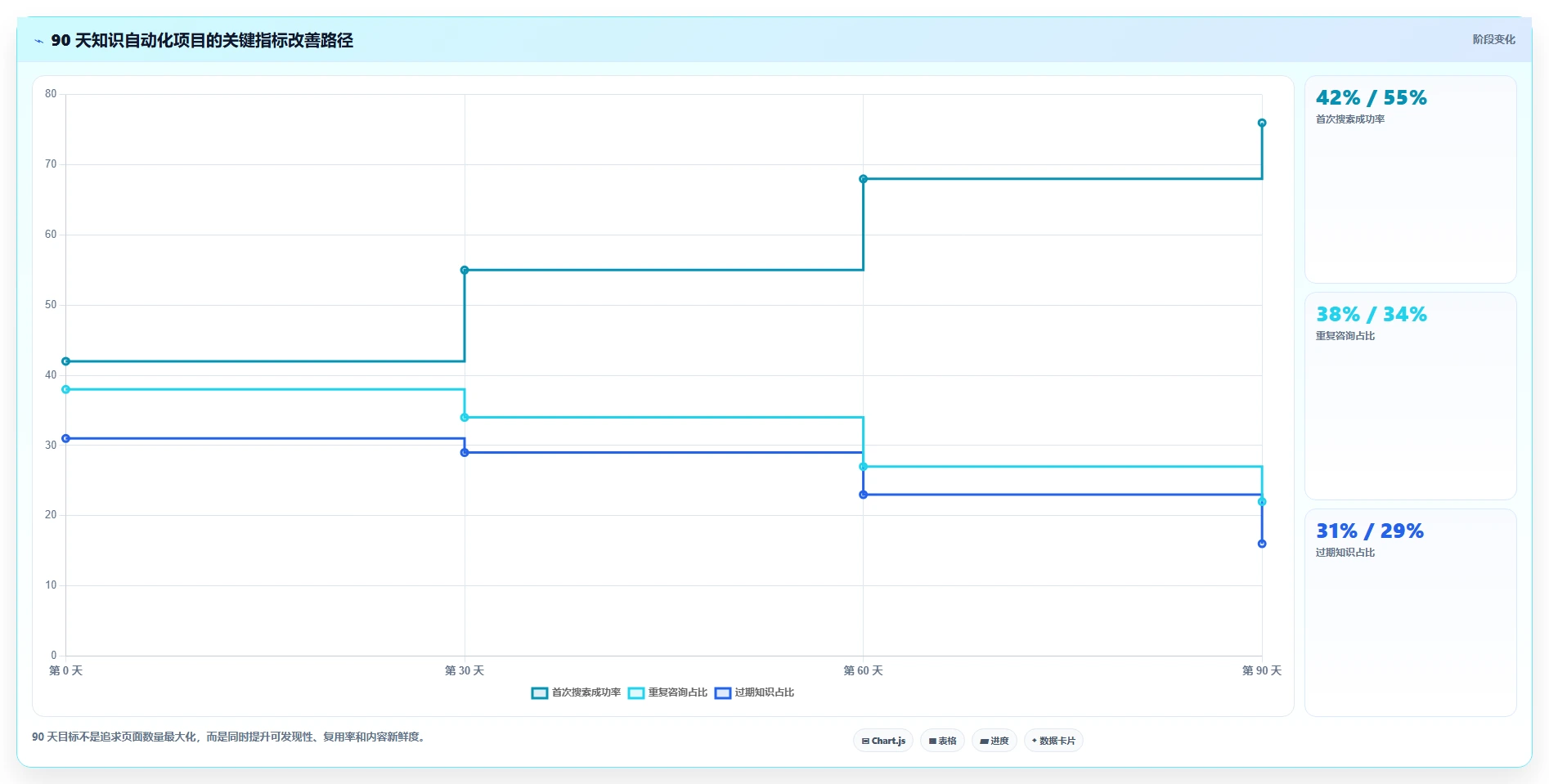Click 首次搜索成功率 card caption

point(1350,119)
